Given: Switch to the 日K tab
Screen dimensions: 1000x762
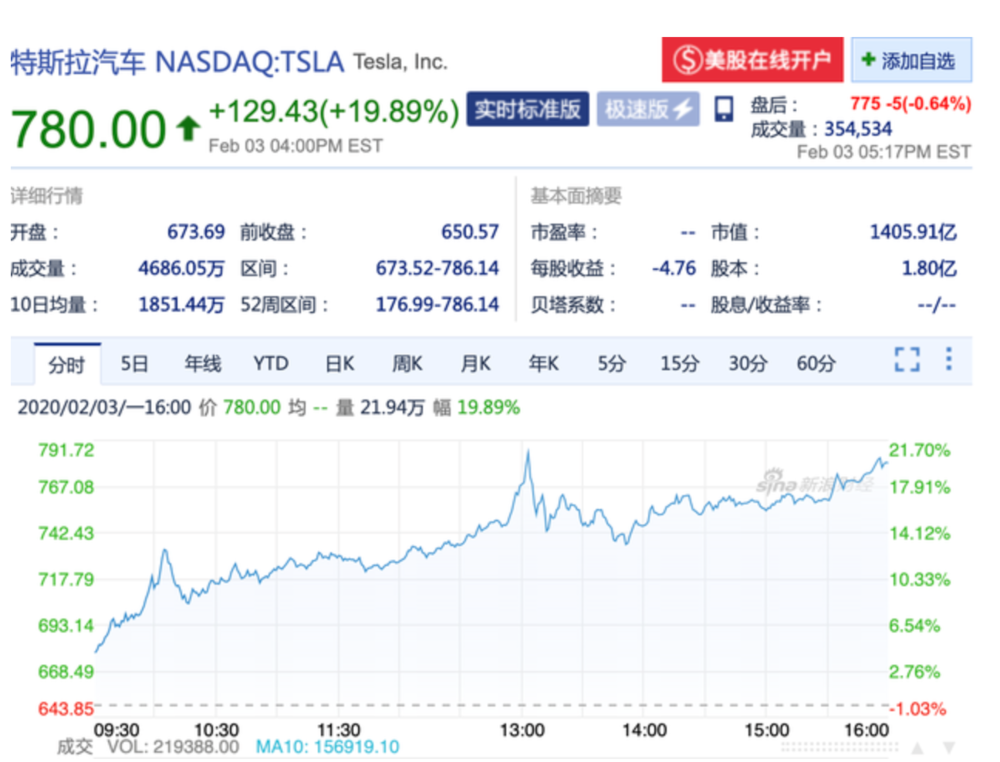Looking at the screenshot, I should 339,364.
